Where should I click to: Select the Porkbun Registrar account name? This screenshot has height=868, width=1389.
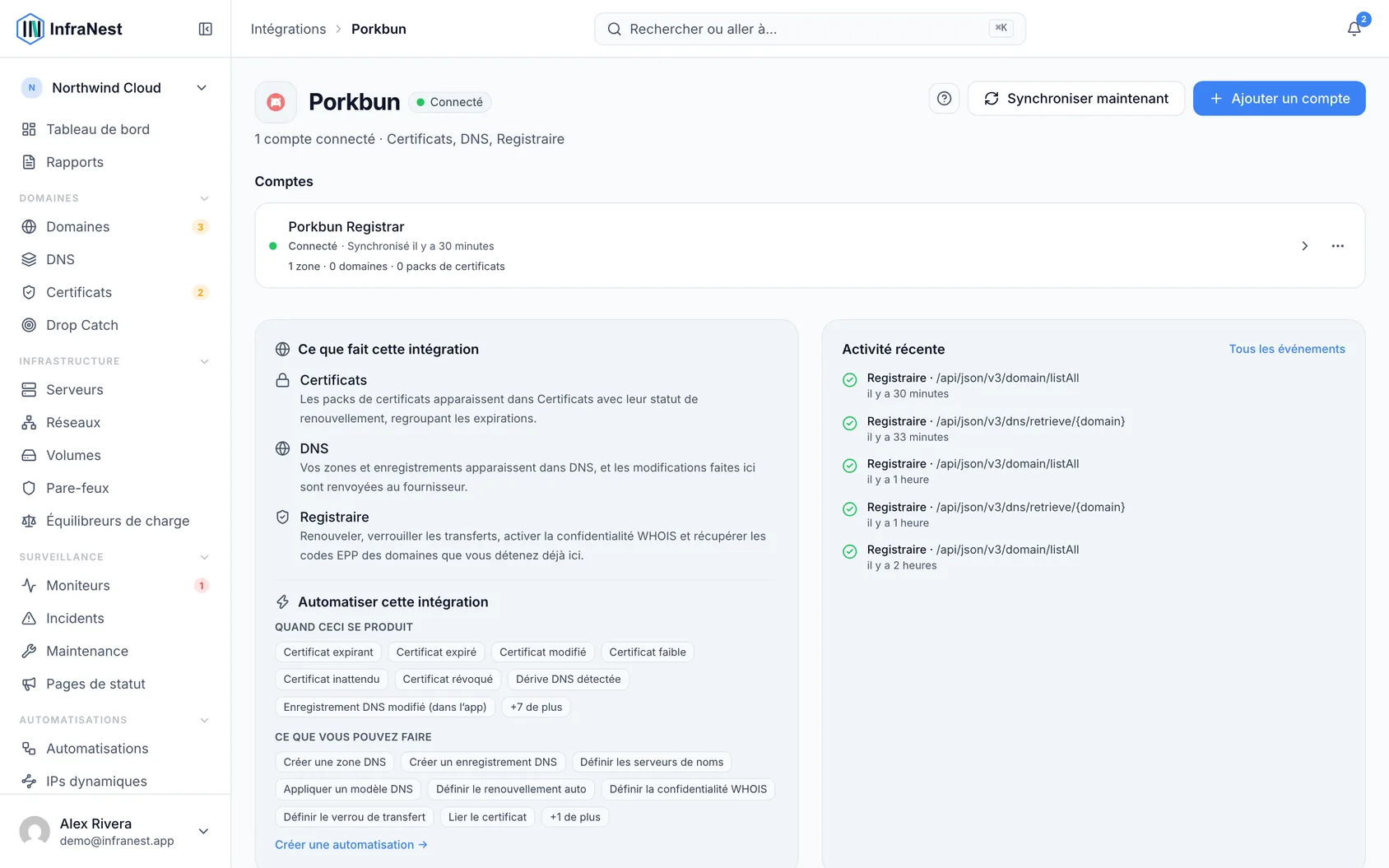pyautogui.click(x=346, y=227)
